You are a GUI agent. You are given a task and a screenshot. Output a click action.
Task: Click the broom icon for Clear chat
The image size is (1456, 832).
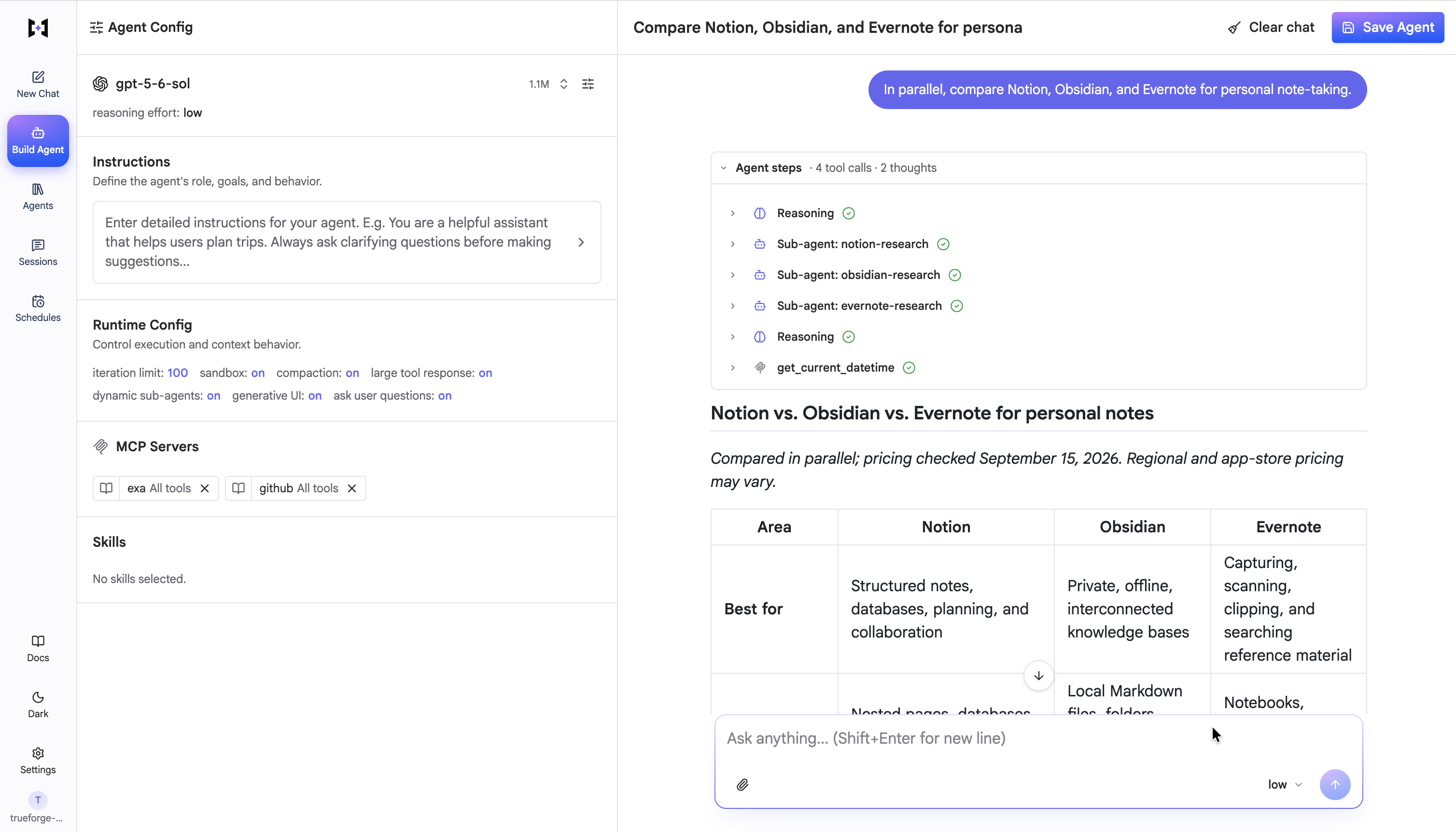click(x=1234, y=28)
